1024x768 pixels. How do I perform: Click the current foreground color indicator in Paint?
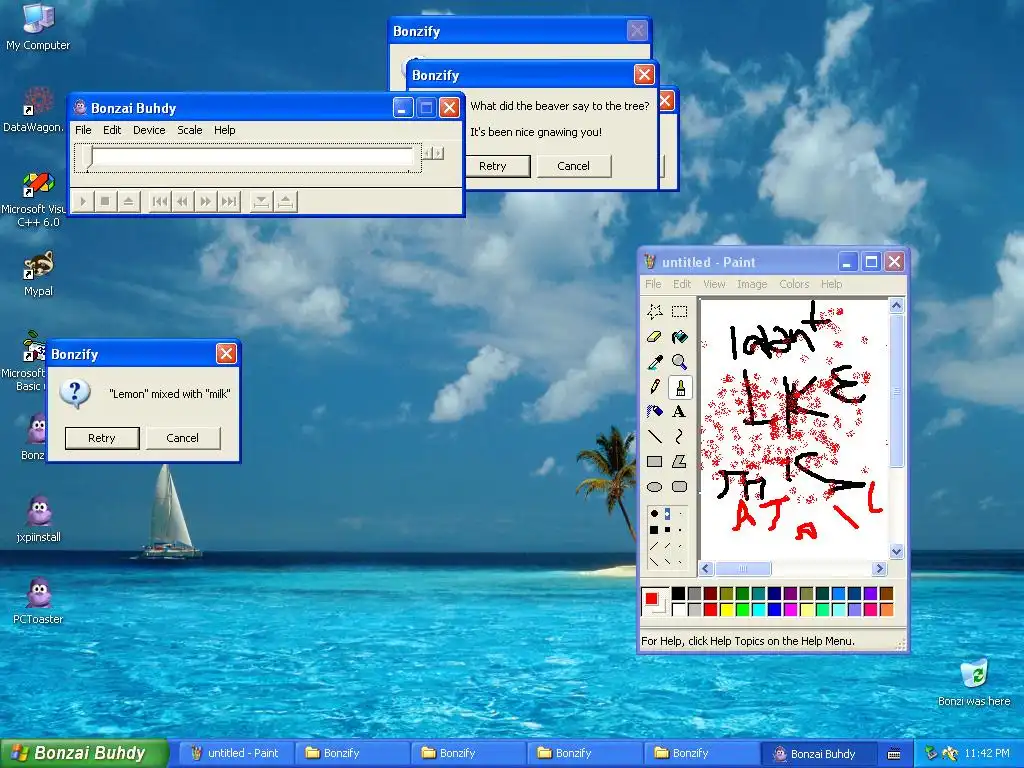pyautogui.click(x=651, y=598)
